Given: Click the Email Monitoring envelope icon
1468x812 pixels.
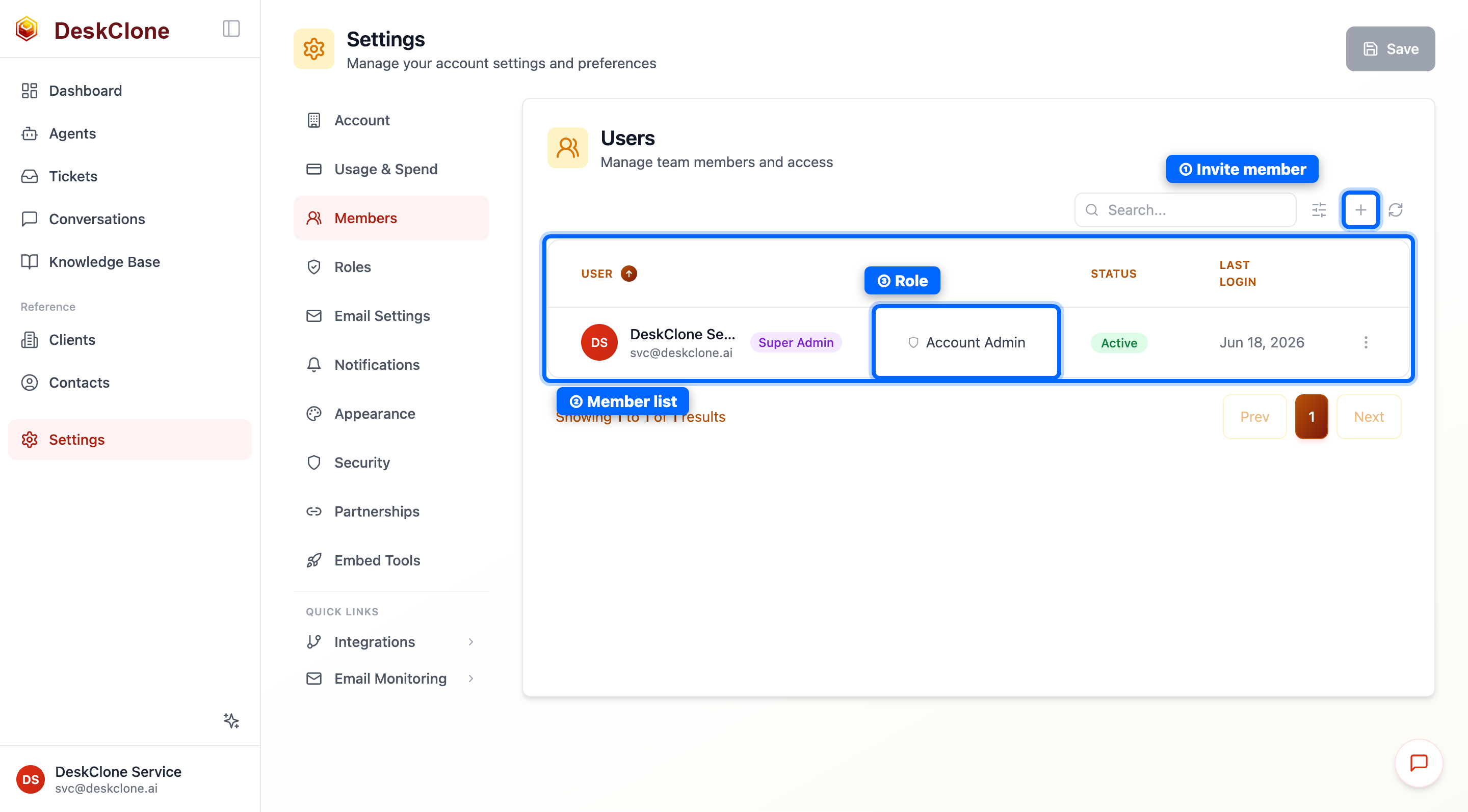Looking at the screenshot, I should 314,678.
